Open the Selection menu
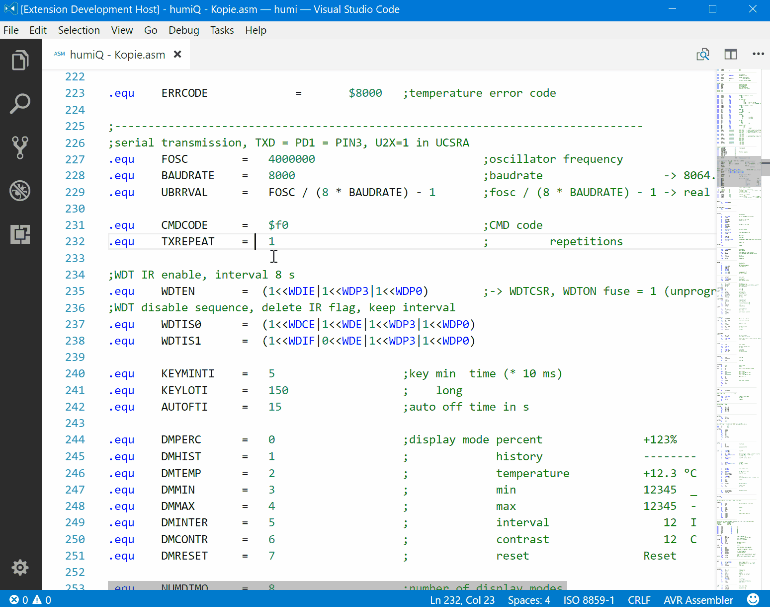770x607 pixels. pyautogui.click(x=79, y=30)
